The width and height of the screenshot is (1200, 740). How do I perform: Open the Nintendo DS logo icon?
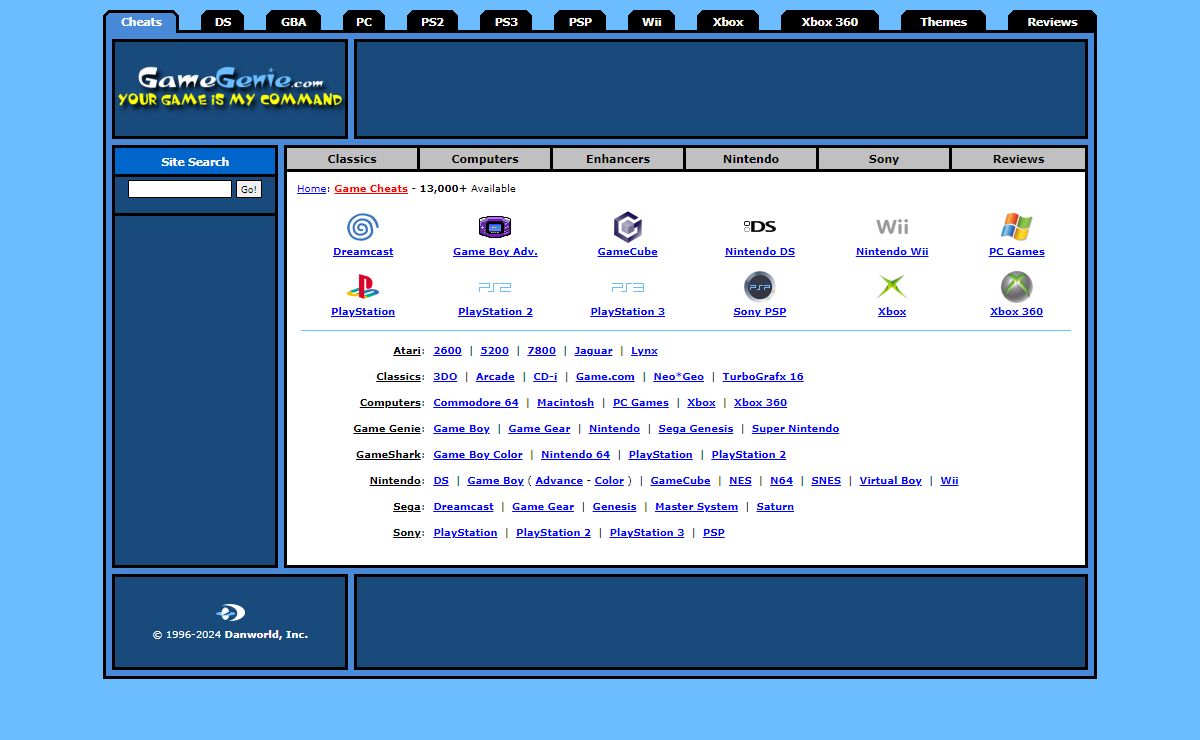click(x=760, y=227)
